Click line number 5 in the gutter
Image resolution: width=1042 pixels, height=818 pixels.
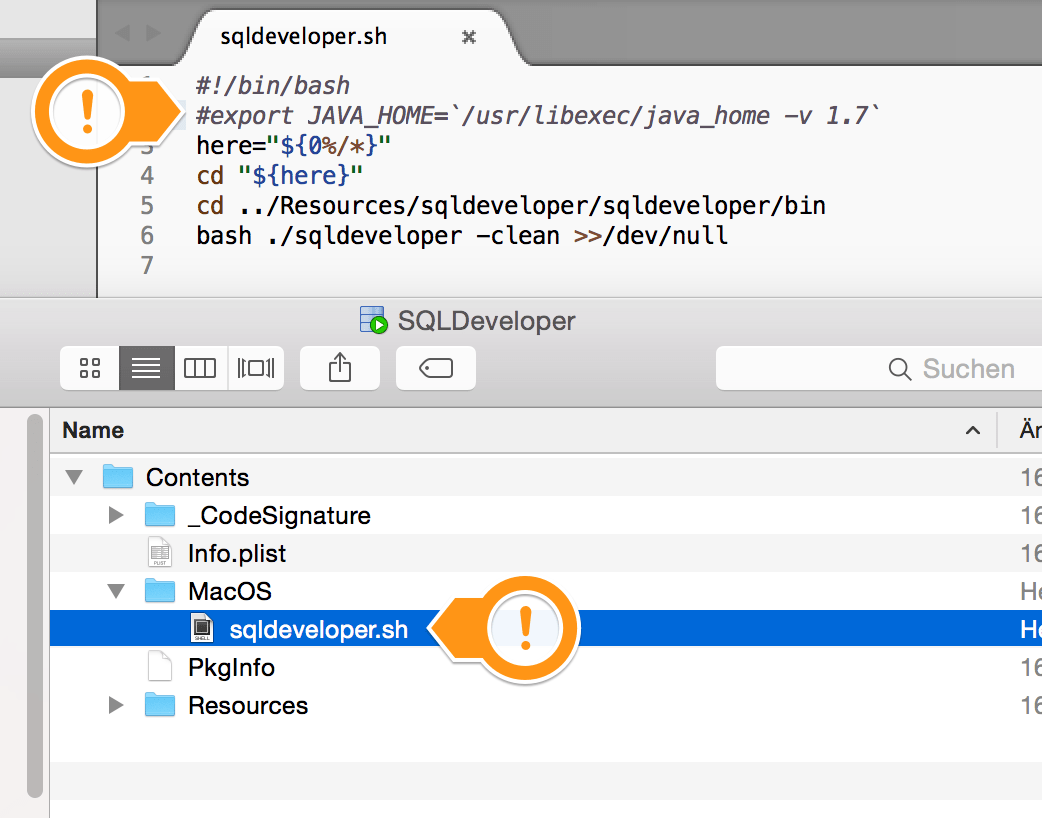pyautogui.click(x=148, y=205)
